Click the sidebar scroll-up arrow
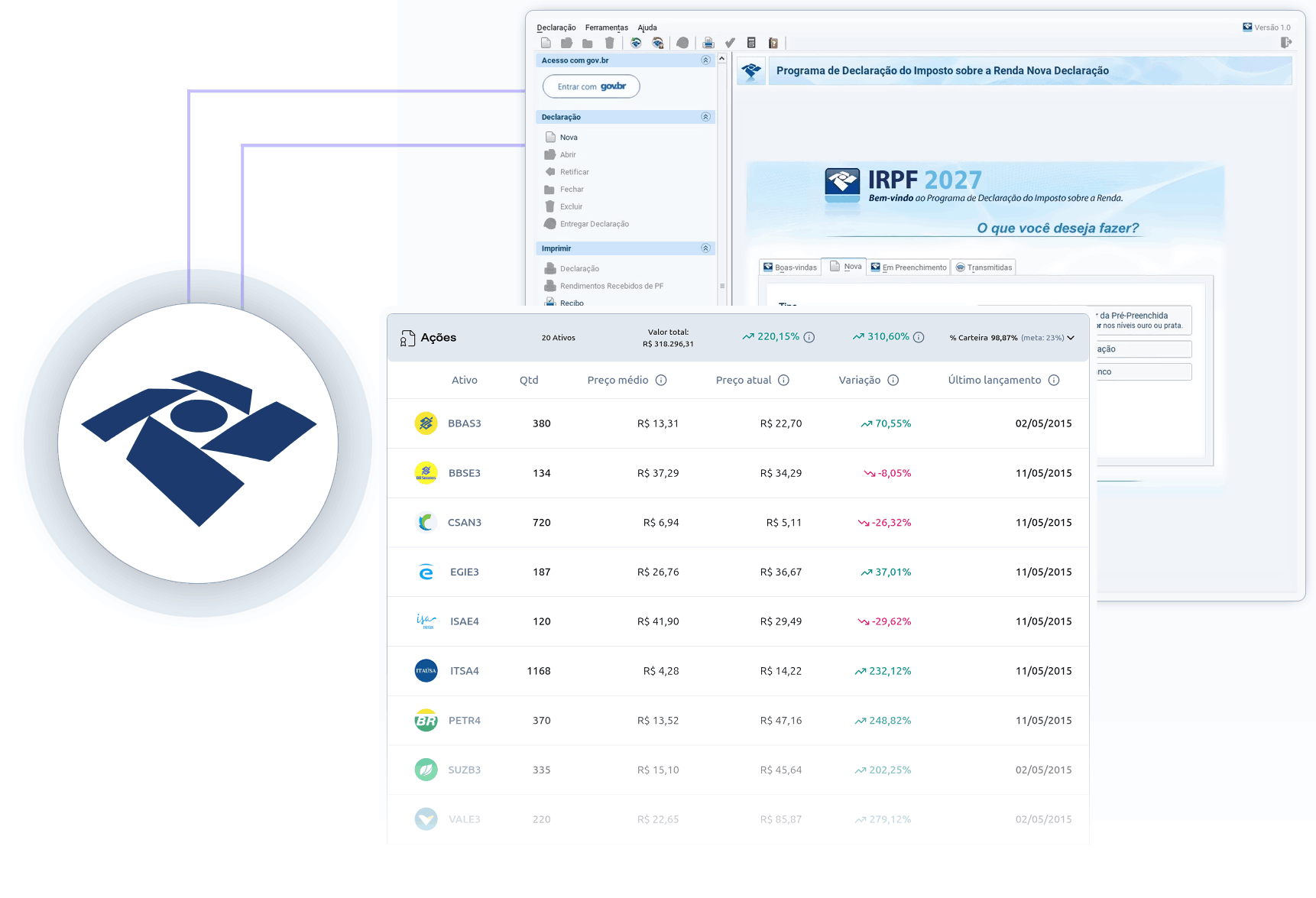This screenshot has height=898, width=1316. [721, 59]
